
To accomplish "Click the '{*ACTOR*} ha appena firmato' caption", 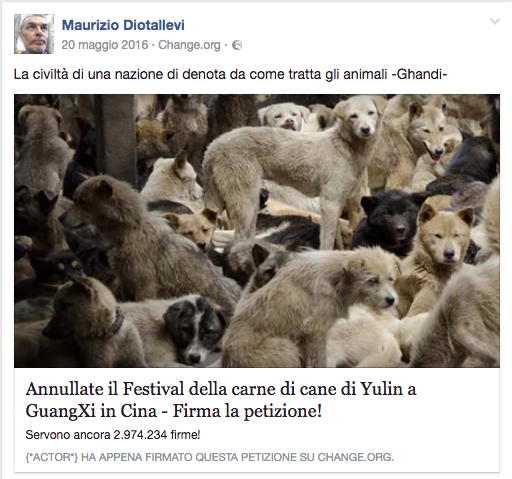I will pos(210,457).
